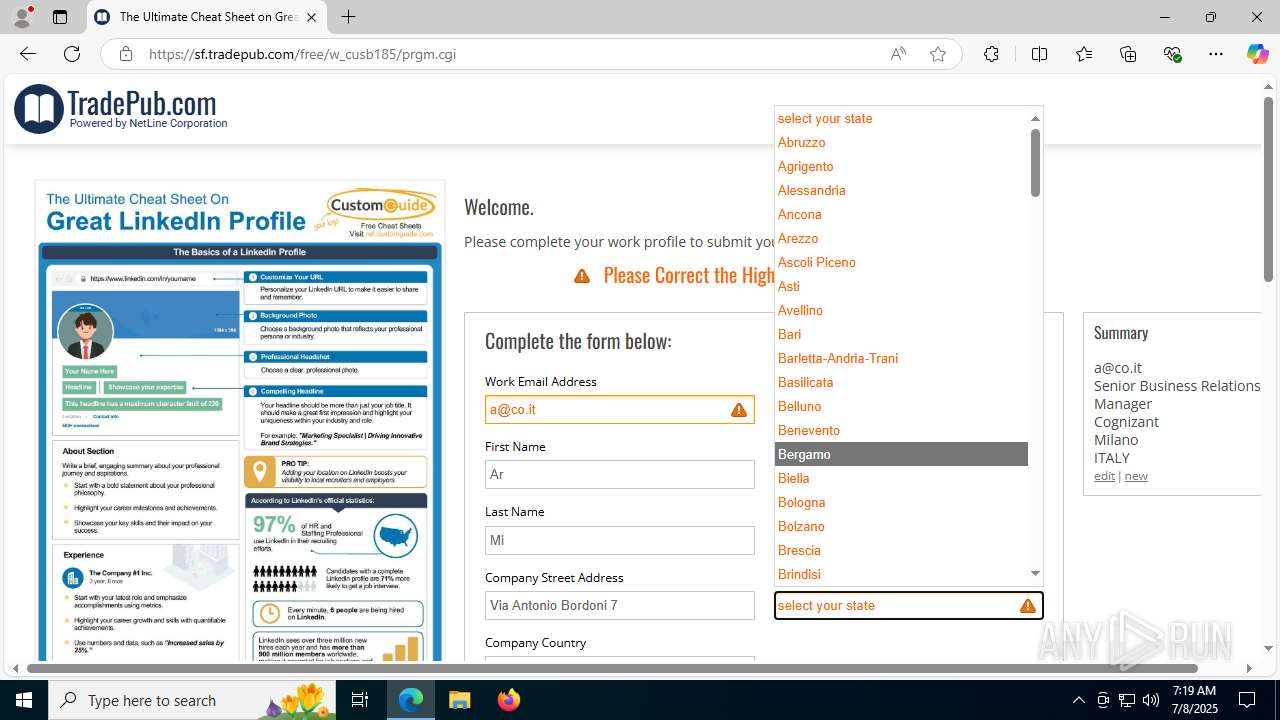Click the LinkedIn cheat sheet thumbnail
Viewport: 1280px width, 720px height.
click(x=240, y=421)
